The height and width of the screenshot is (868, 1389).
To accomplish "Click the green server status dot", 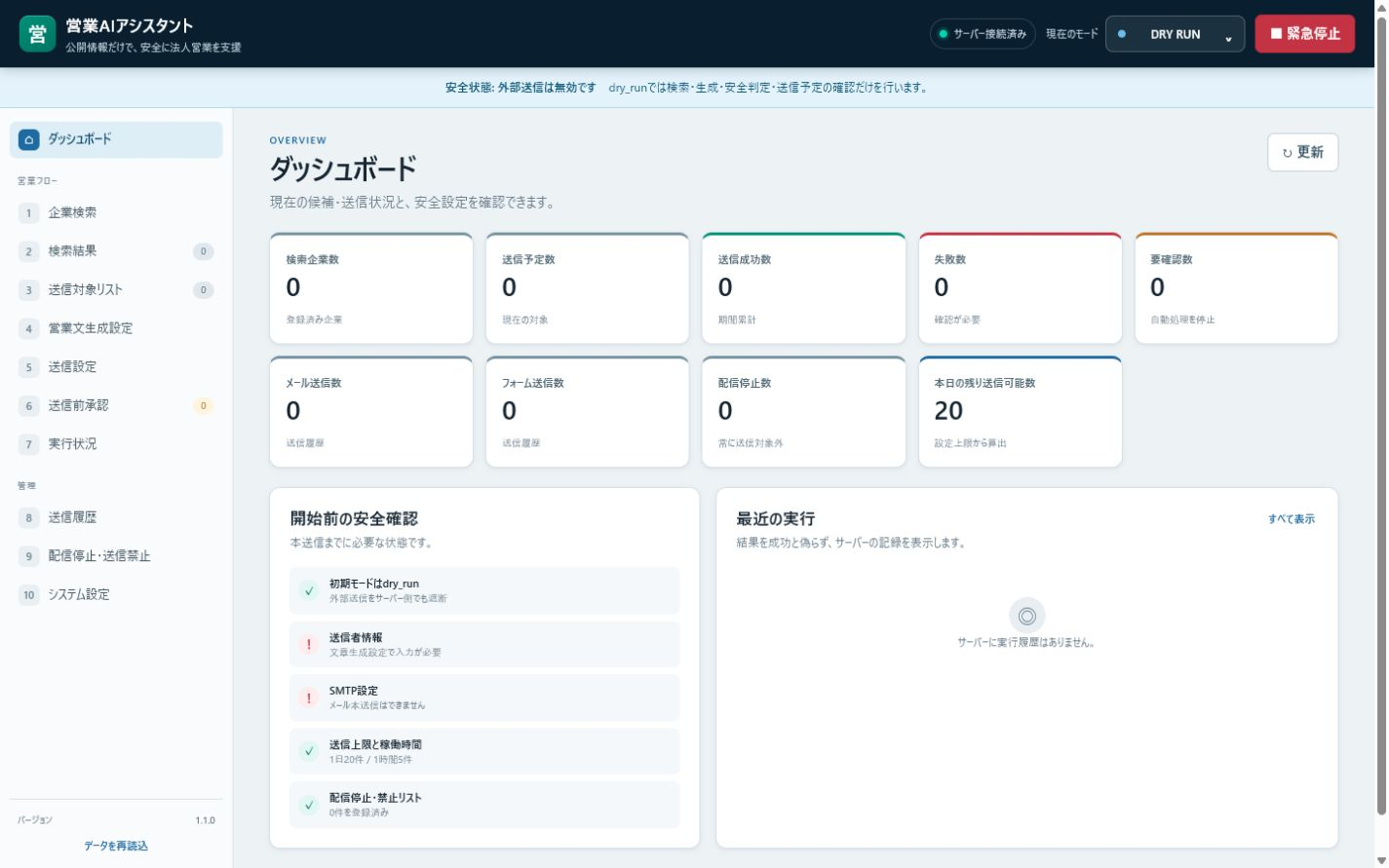I will pos(943,34).
